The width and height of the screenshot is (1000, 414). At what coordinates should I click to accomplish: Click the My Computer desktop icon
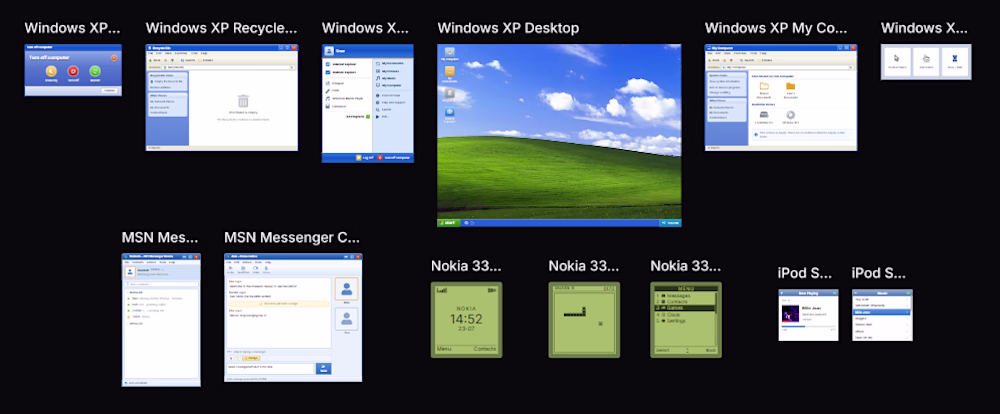point(450,53)
